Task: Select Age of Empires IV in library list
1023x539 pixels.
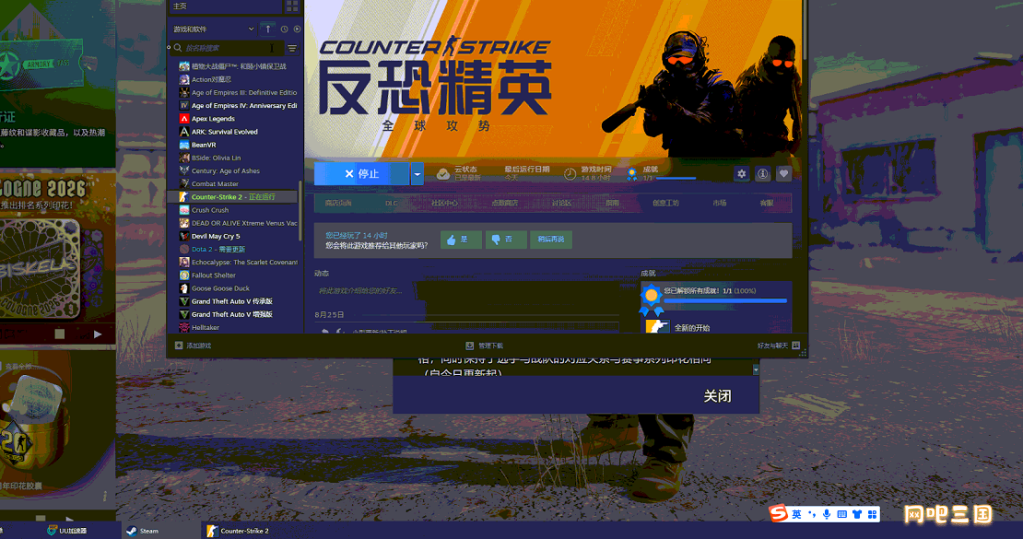Action: tap(237, 106)
